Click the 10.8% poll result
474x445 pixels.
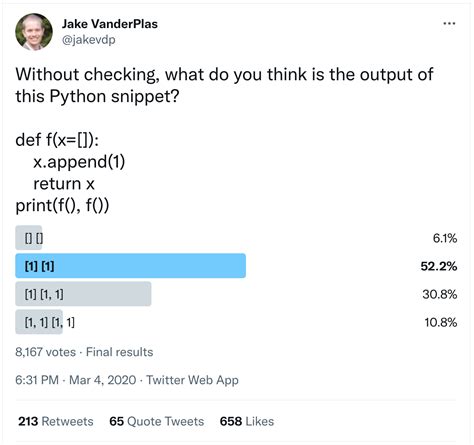(x=441, y=322)
